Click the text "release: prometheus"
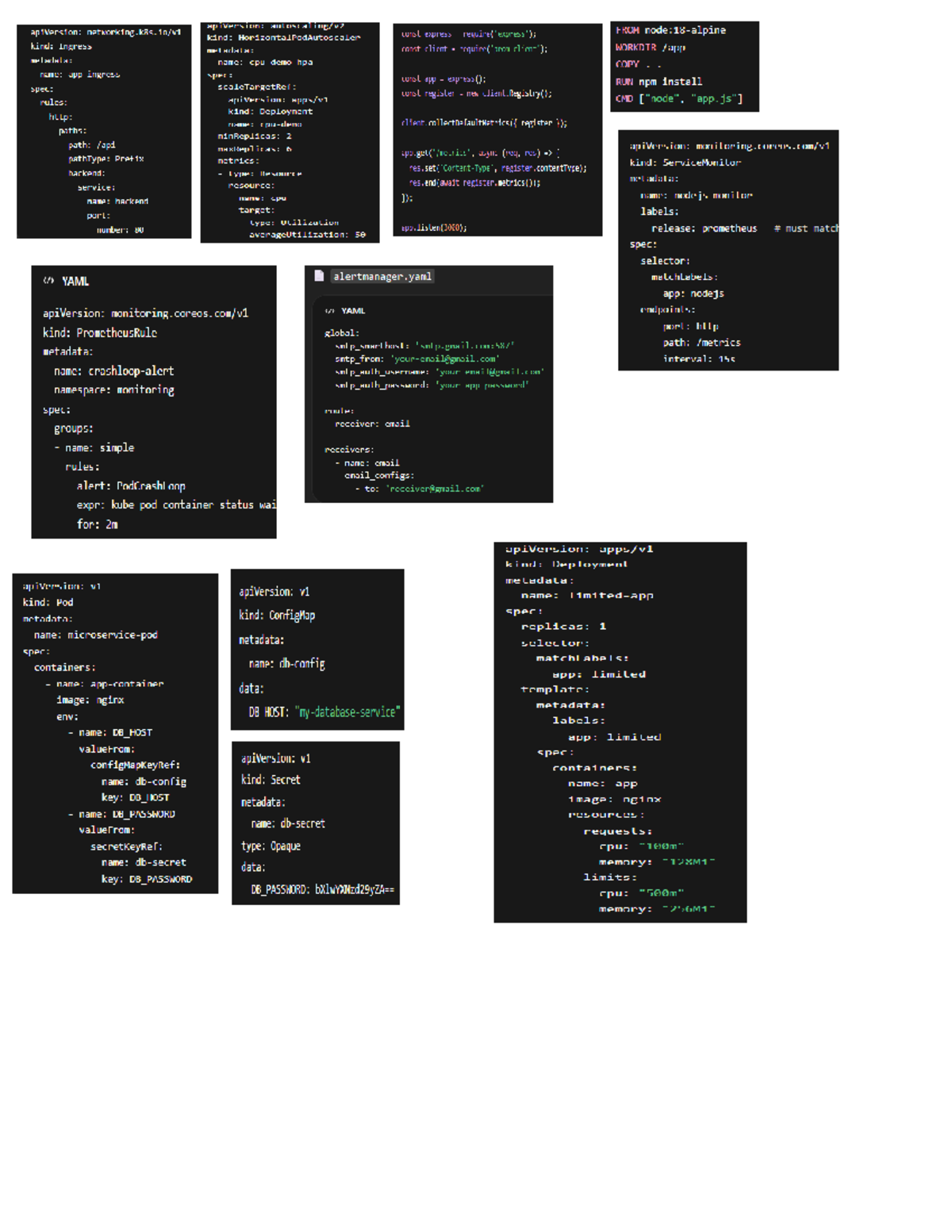This screenshot has height=1232, width=952. click(x=704, y=228)
